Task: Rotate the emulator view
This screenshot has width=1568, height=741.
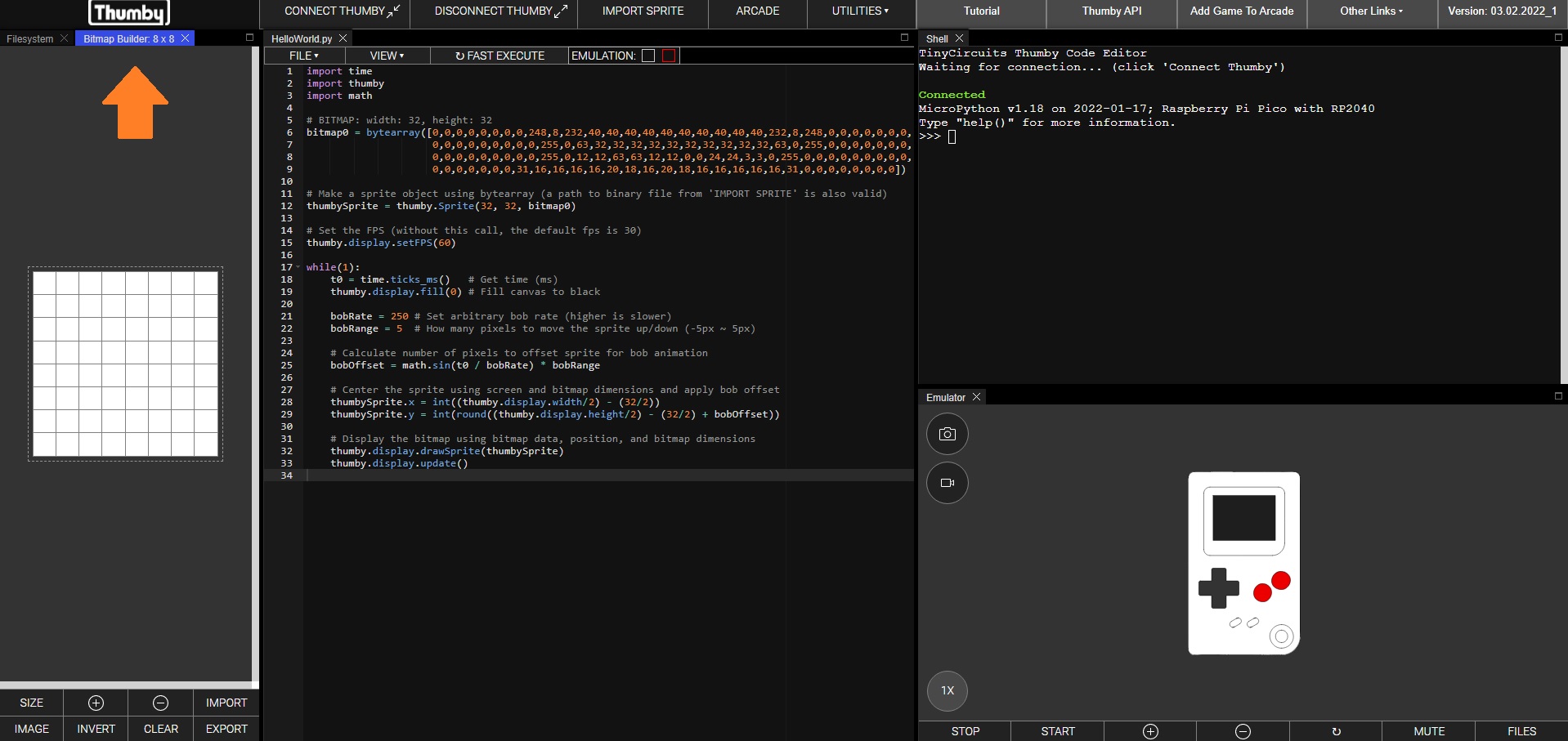Action: [1335, 731]
